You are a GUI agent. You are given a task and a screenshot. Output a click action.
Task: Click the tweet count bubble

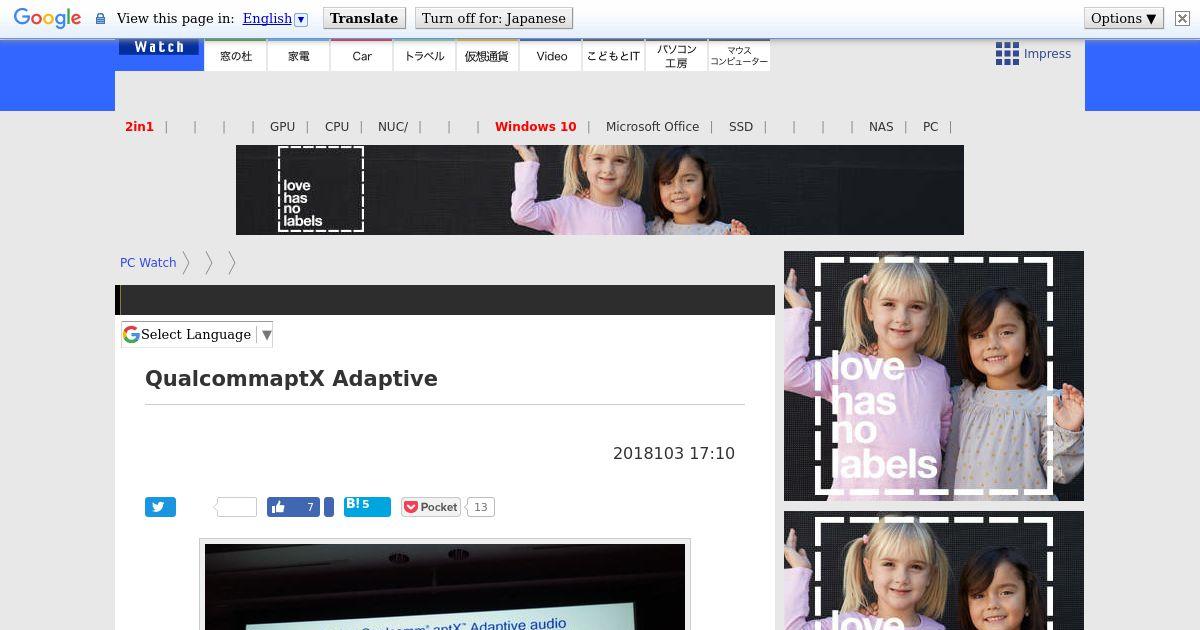[x=236, y=507]
